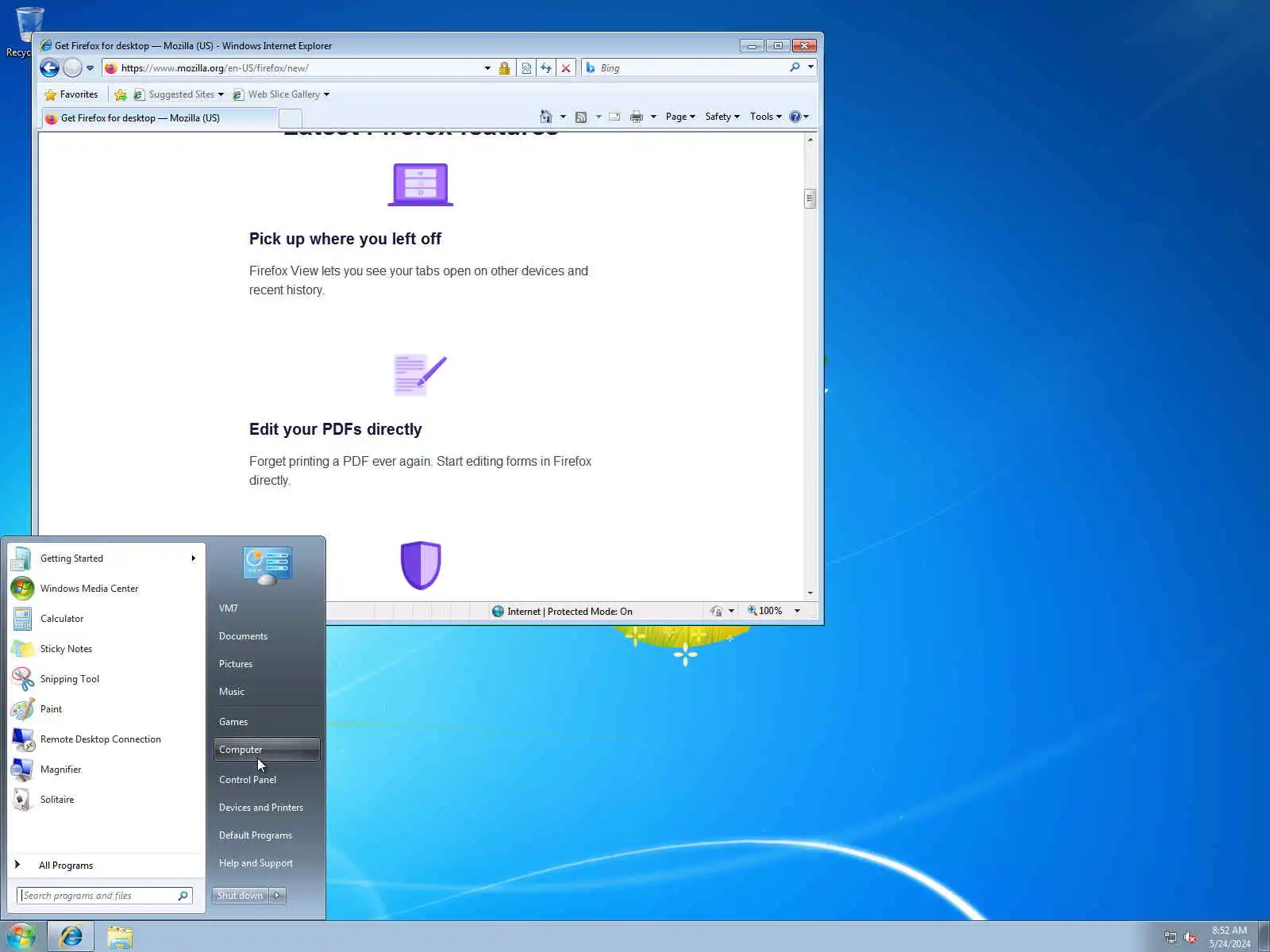Click Internet Explorer's Back arrow button
Image resolution: width=1270 pixels, height=952 pixels.
[50, 68]
